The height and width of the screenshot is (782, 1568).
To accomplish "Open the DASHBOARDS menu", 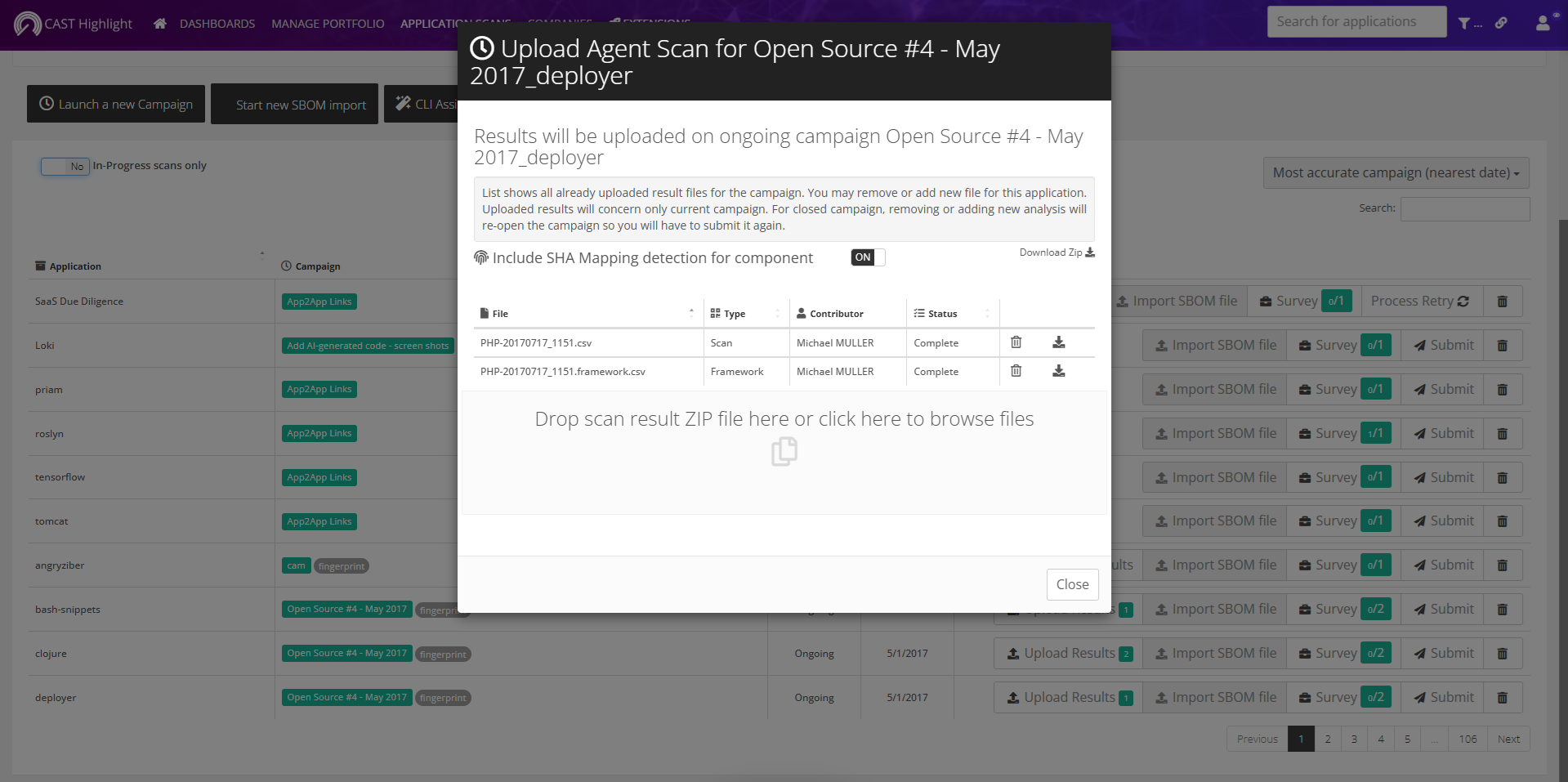I will [x=217, y=24].
